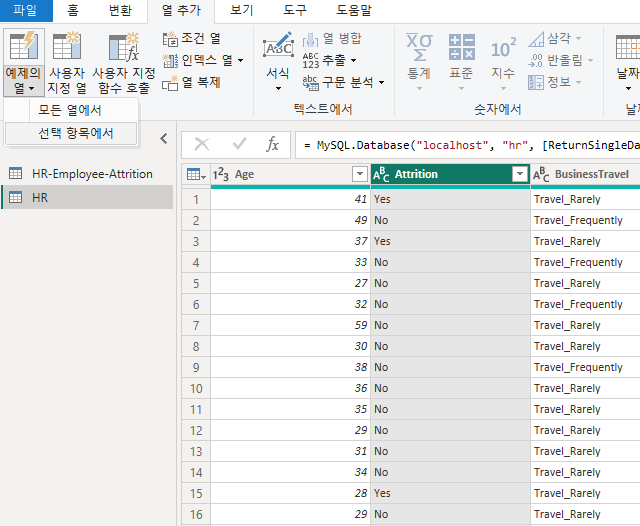Choose 모든 열에서 from the menu
The height and width of the screenshot is (526, 640).
(x=70, y=110)
